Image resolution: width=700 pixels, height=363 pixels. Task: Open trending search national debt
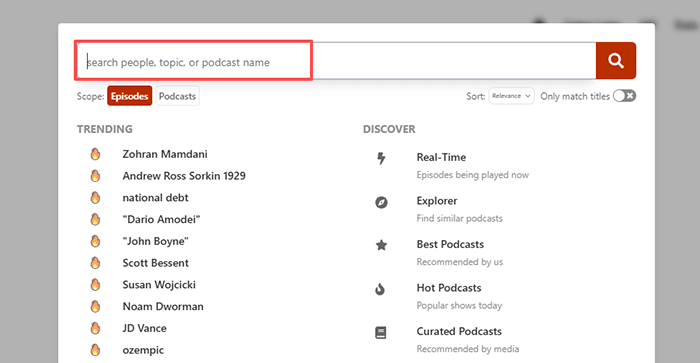tap(155, 197)
